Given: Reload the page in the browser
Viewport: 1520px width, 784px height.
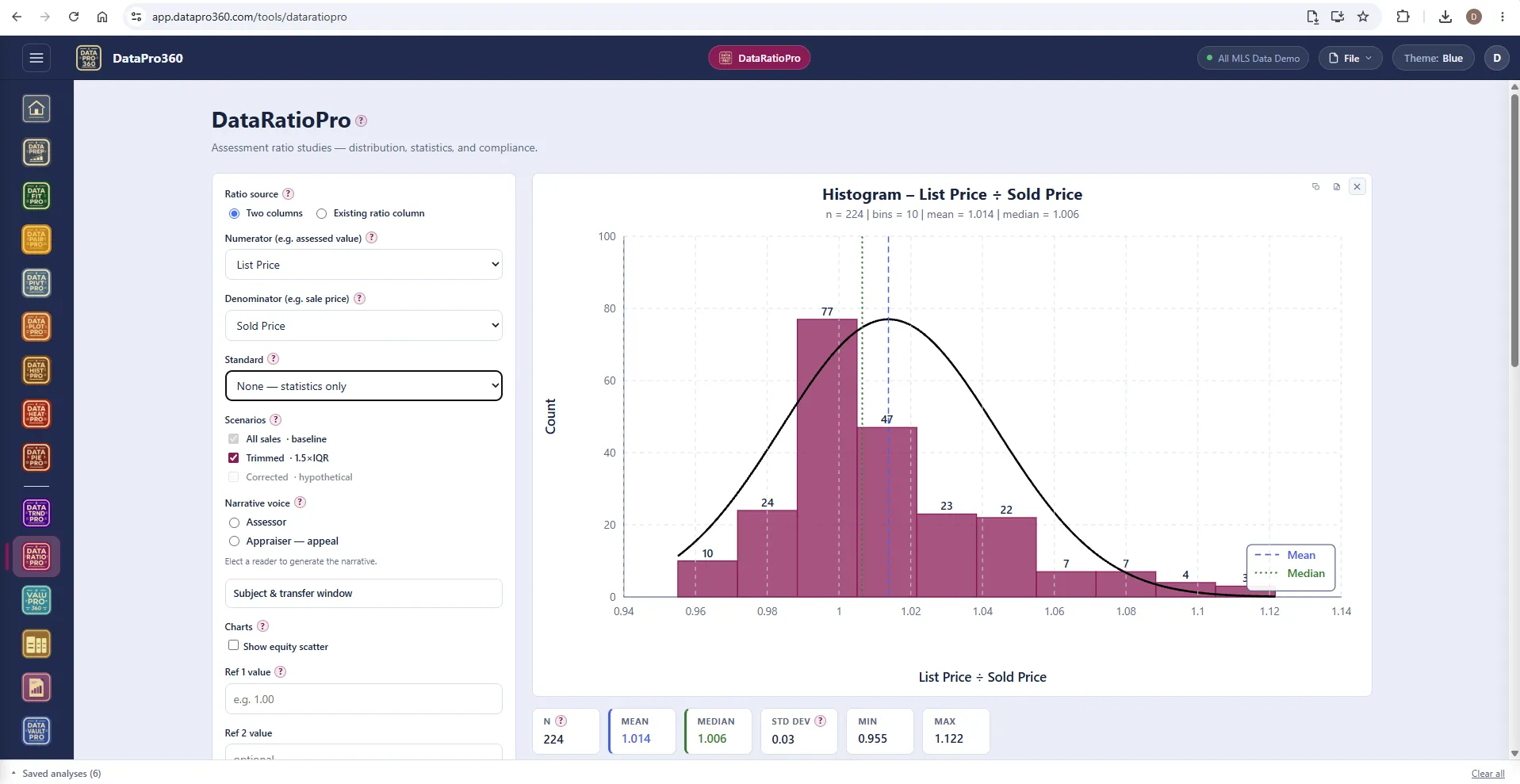Looking at the screenshot, I should (x=73, y=17).
